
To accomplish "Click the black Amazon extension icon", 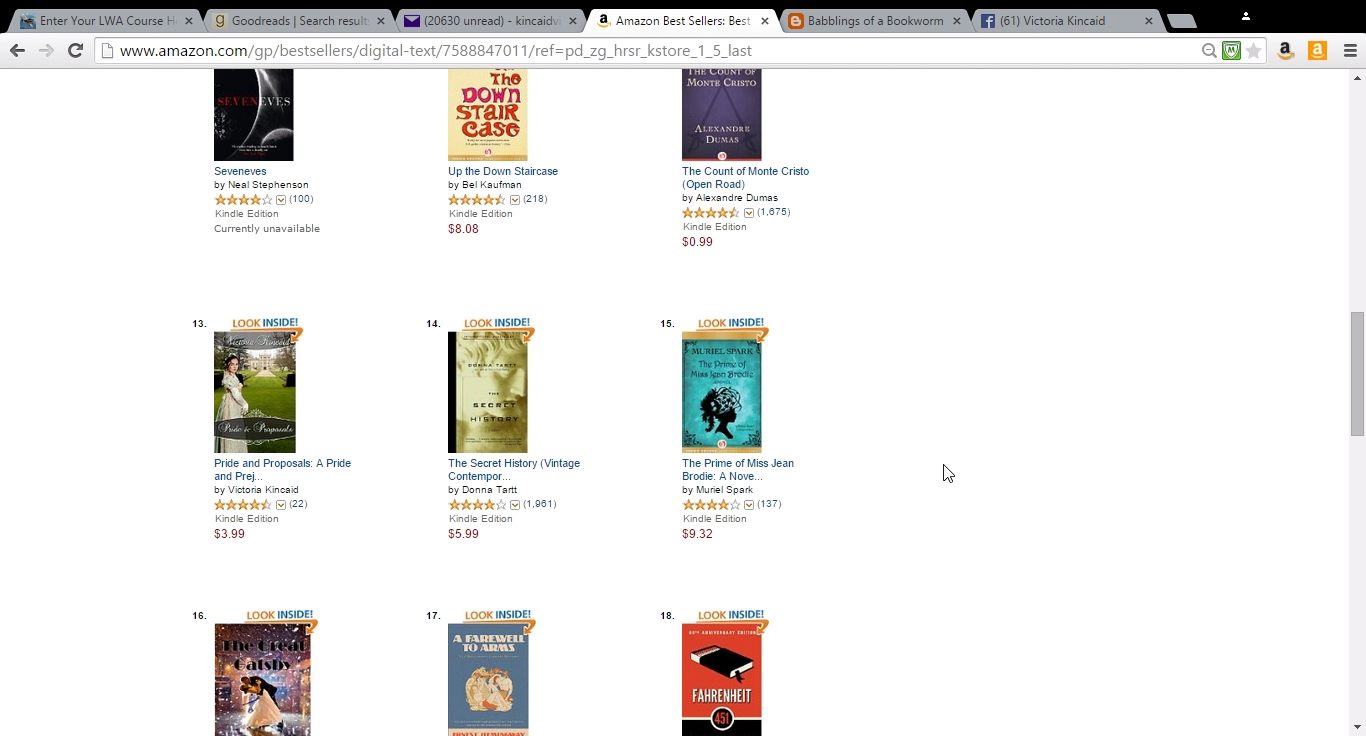I will (x=1286, y=51).
